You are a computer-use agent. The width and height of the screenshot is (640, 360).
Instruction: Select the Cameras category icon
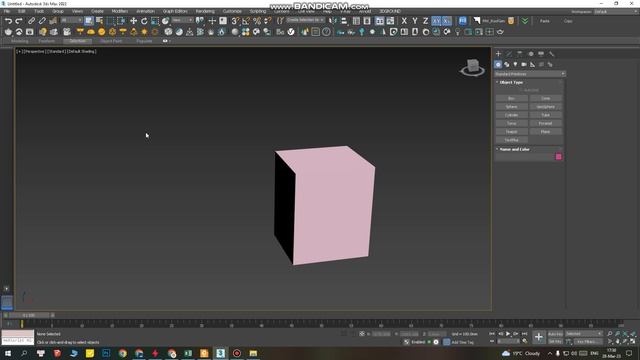coord(524,64)
